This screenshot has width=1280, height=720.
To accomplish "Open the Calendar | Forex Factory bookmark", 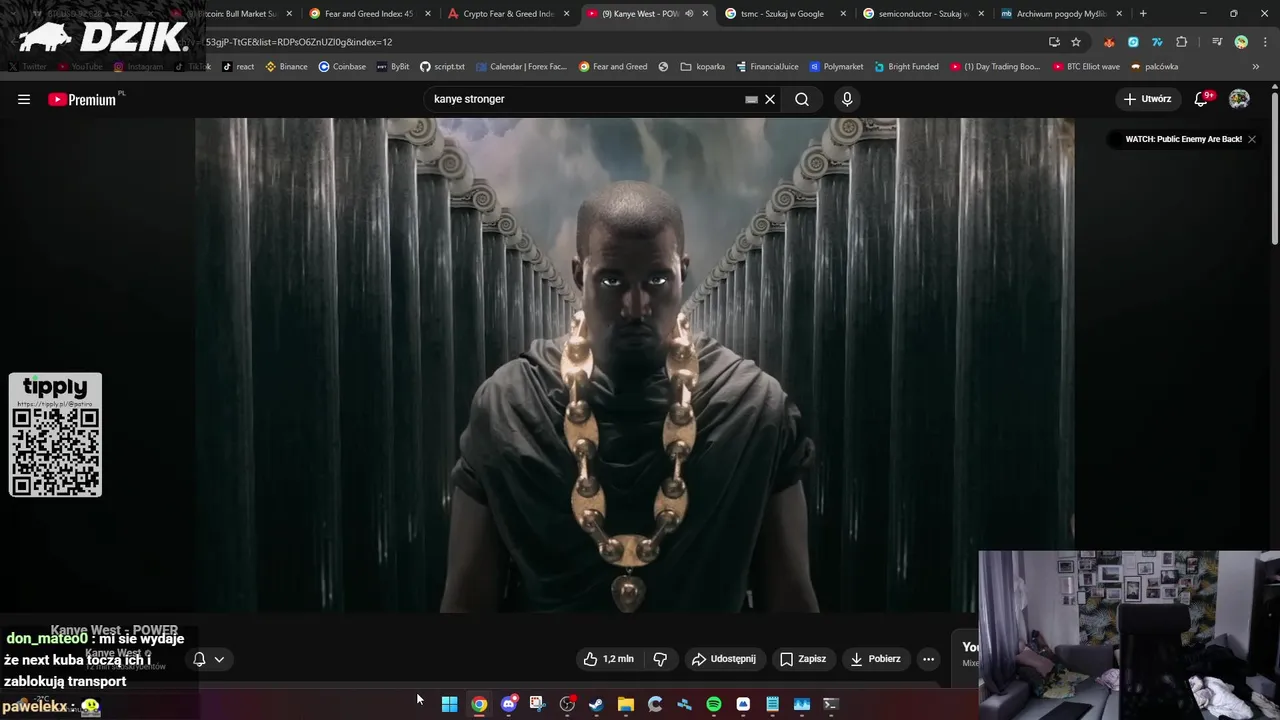I will pos(521,67).
